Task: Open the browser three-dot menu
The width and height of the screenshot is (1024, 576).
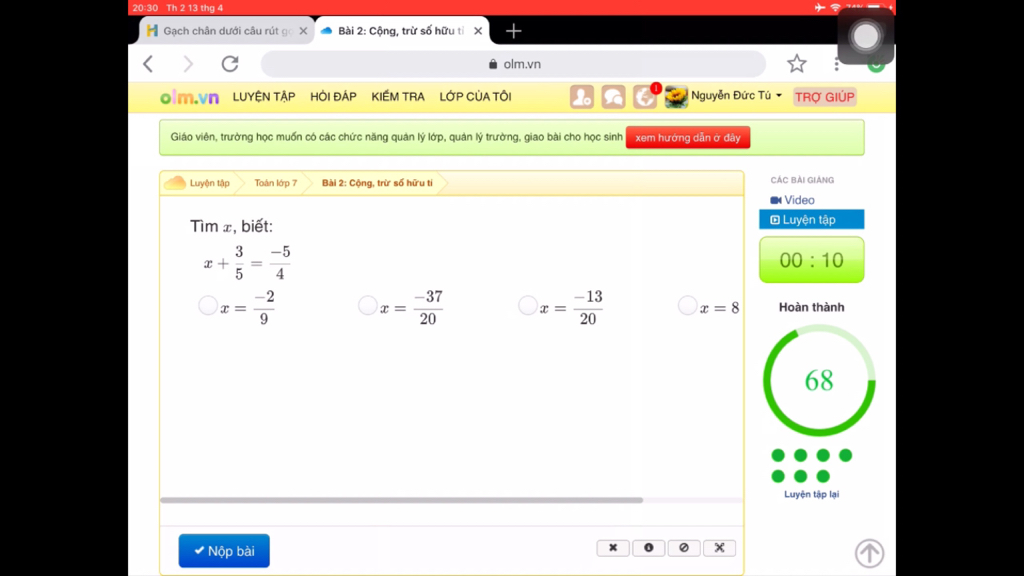Action: [x=837, y=64]
